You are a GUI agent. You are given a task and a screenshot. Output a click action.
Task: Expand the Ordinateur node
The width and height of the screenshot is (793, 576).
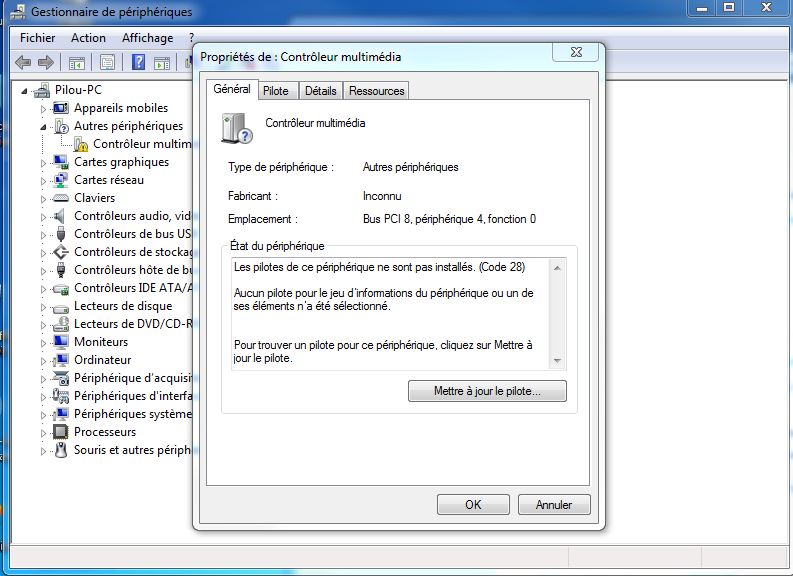point(43,361)
